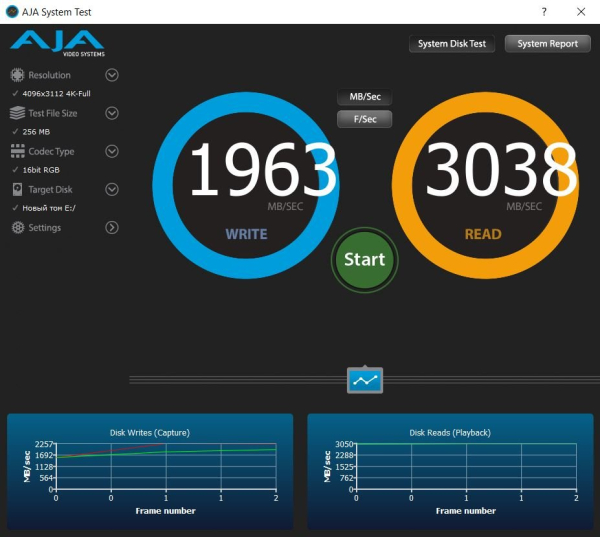Image resolution: width=600 pixels, height=537 pixels.
Task: Click the Resolution chip icon
Action: pyautogui.click(x=17, y=75)
